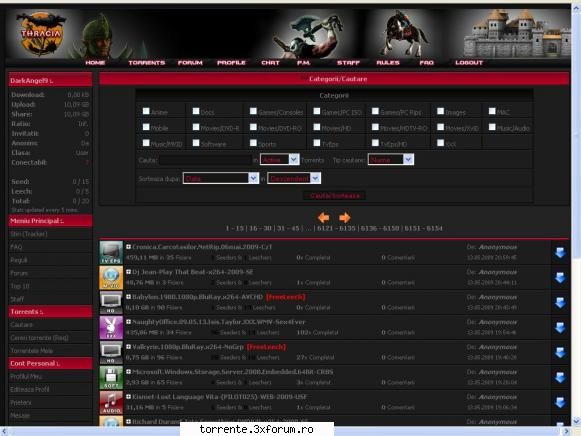Open the TORRENTS menu item
Screen dimensions: 581x436
tap(147, 63)
